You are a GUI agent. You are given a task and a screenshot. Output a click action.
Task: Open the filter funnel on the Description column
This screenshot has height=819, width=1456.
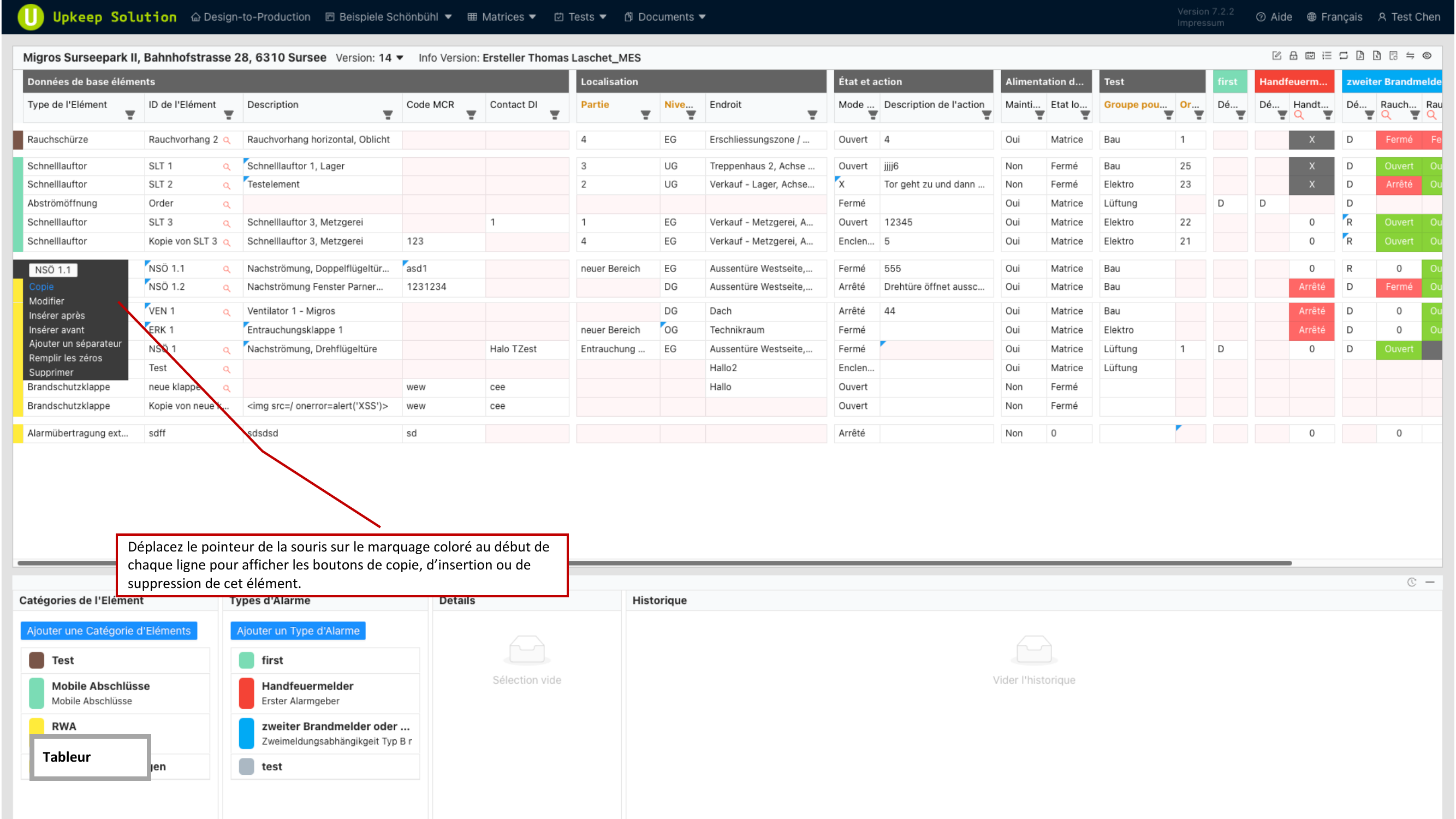(388, 115)
